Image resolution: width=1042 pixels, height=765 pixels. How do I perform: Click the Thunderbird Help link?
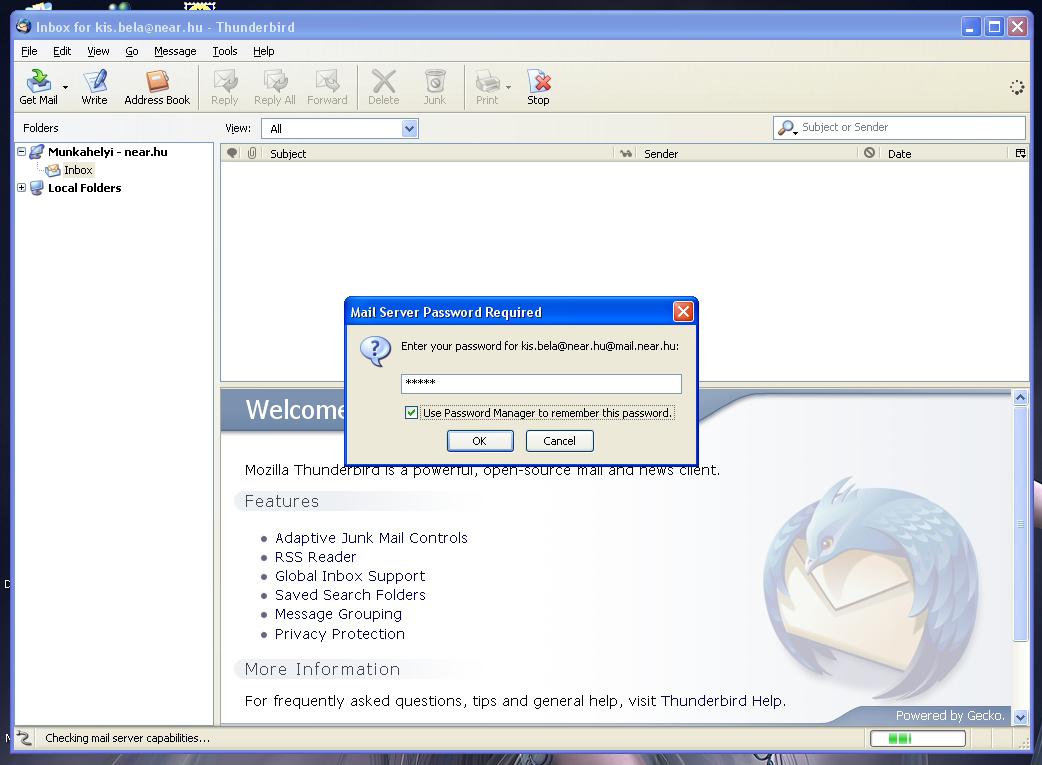coord(722,701)
